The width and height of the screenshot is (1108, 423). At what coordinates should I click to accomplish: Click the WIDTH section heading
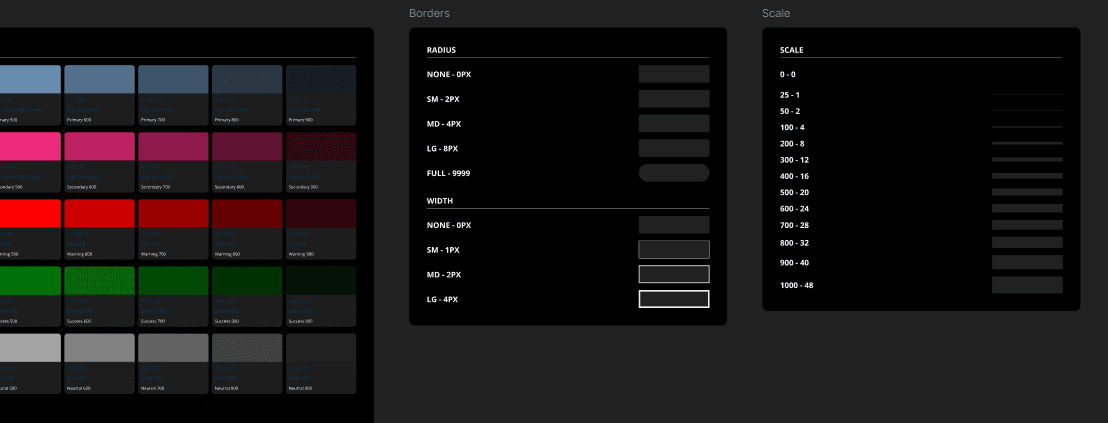pos(440,201)
